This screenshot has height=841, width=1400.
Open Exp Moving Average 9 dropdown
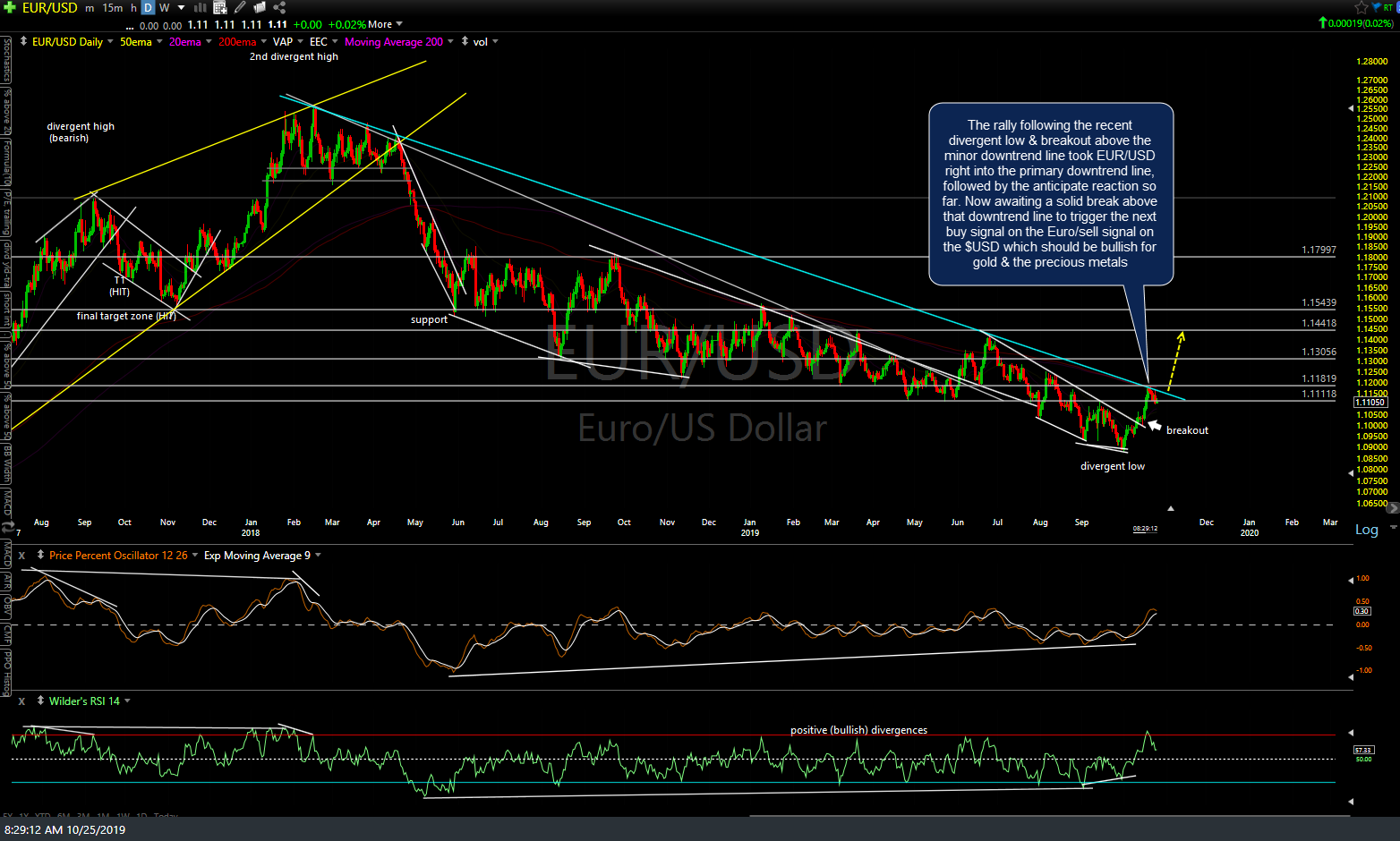click(318, 556)
